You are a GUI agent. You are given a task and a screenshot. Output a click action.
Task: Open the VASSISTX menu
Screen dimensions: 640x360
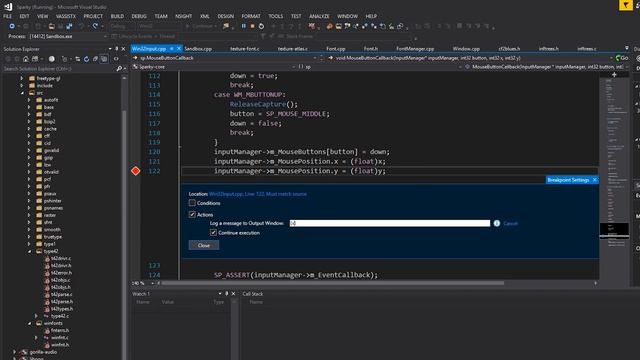pos(66,16)
